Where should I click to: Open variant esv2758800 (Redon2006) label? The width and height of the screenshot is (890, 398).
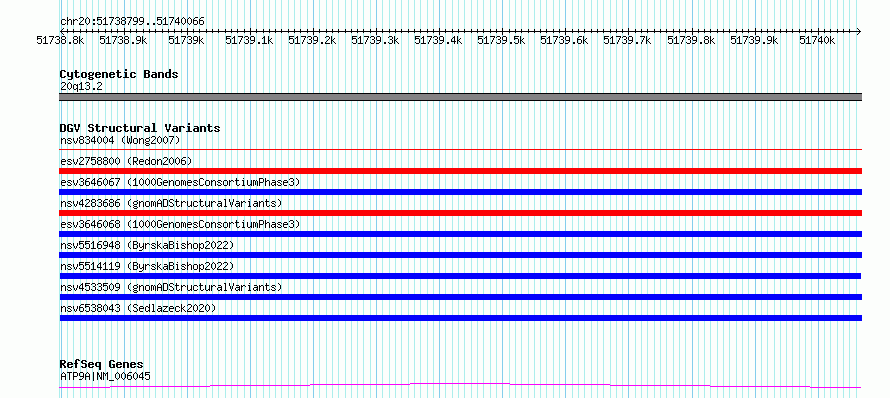click(x=126, y=161)
